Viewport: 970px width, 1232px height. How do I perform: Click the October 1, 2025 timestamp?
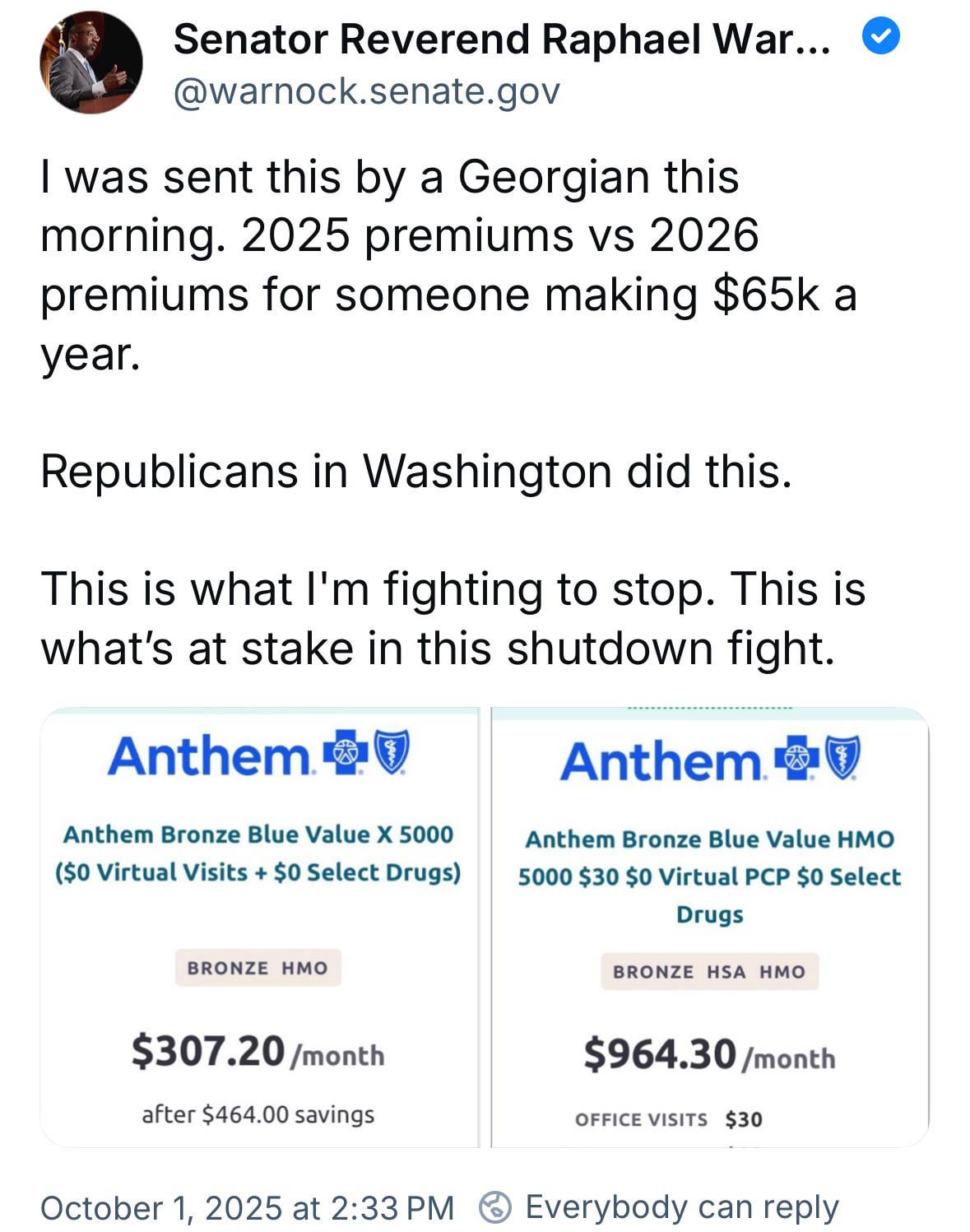[247, 1208]
